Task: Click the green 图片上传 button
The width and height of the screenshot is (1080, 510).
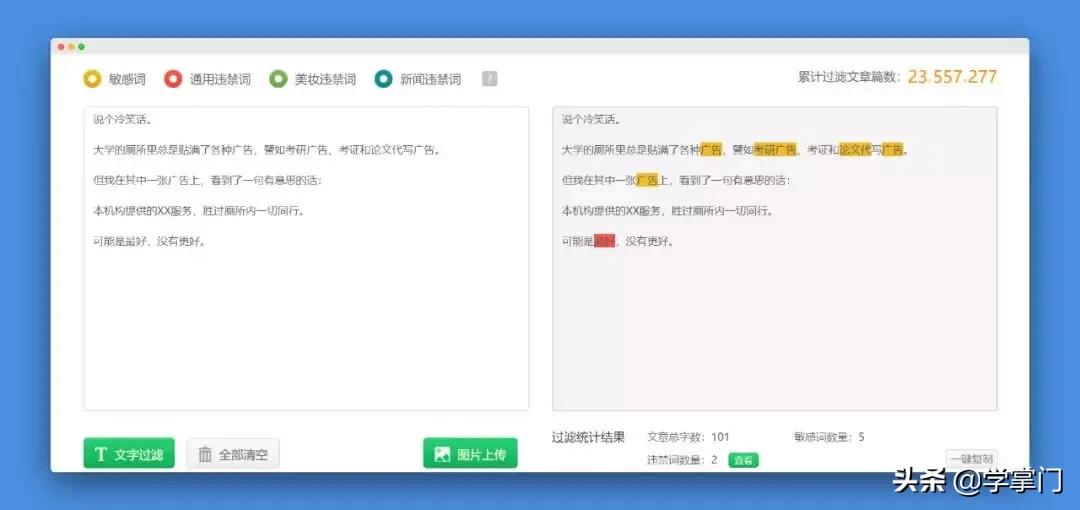Action: [x=470, y=453]
